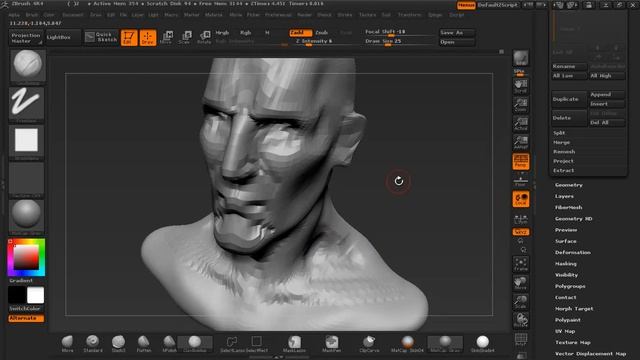
Task: Expand the Remesh section
Action: 564,151
